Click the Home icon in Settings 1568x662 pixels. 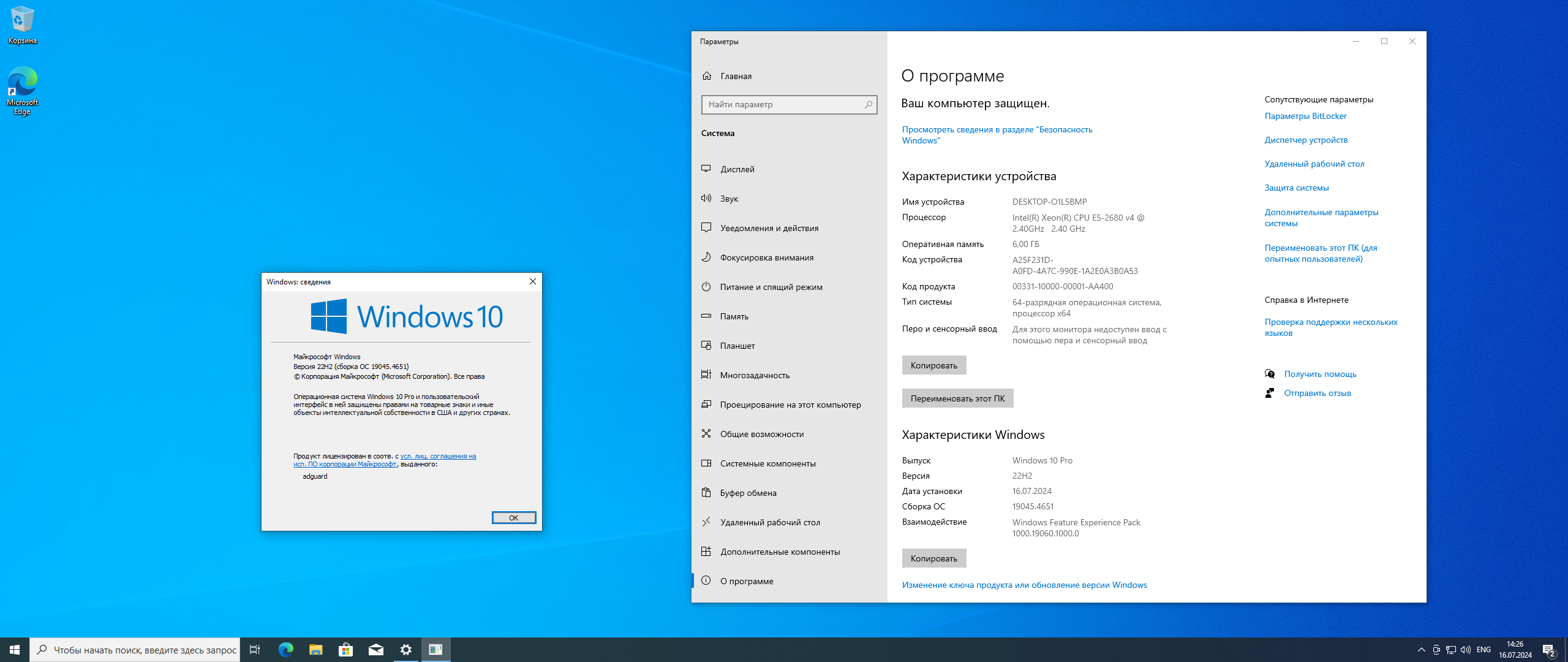(x=707, y=76)
